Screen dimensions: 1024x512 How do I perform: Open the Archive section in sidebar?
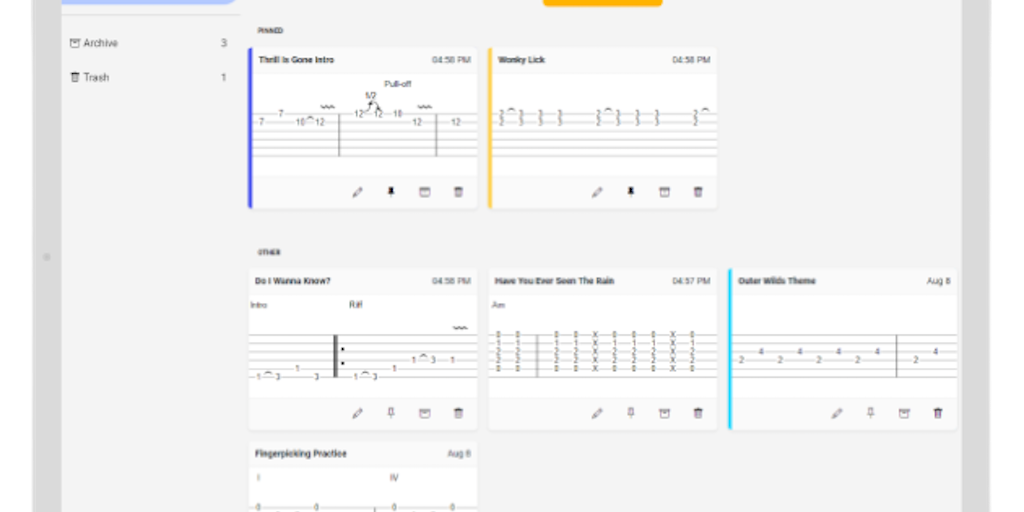point(100,43)
